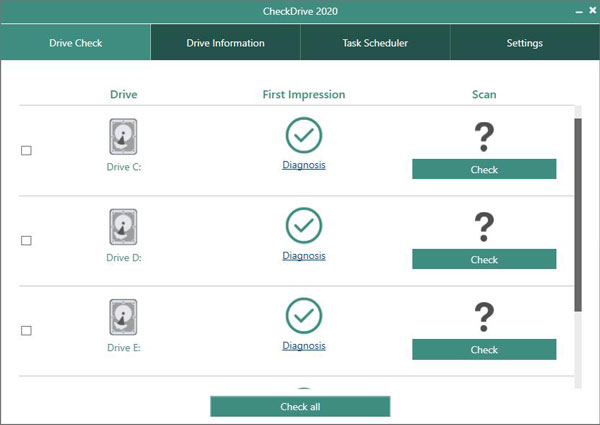Click the Drive E: label text
This screenshot has height=425, width=600.
[124, 348]
